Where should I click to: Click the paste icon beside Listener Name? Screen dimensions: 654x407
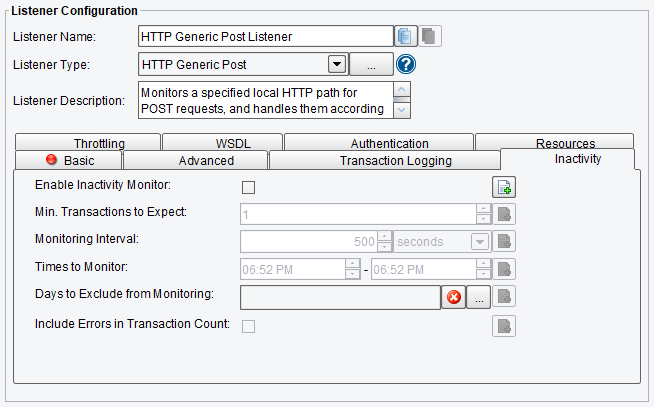(x=429, y=36)
